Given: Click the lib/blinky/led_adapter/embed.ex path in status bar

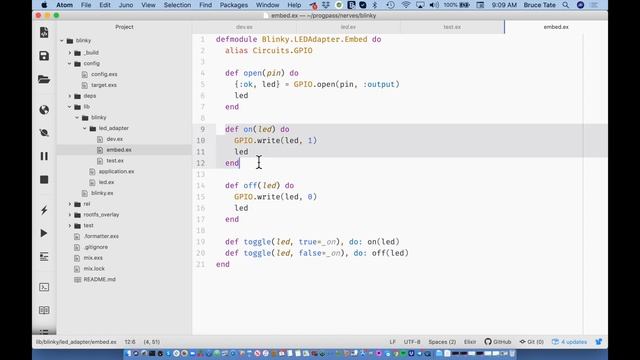Looking at the screenshot, I should (x=76, y=342).
